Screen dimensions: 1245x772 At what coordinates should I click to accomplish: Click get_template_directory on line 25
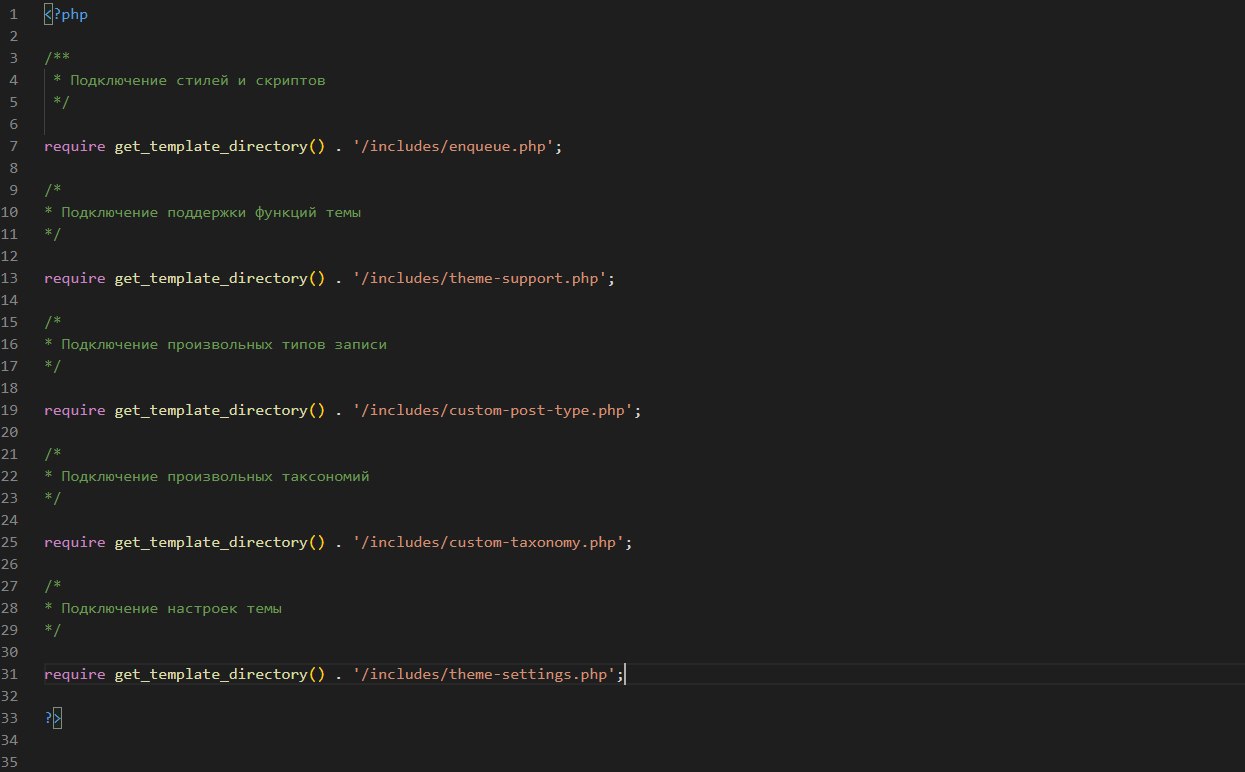210,543
